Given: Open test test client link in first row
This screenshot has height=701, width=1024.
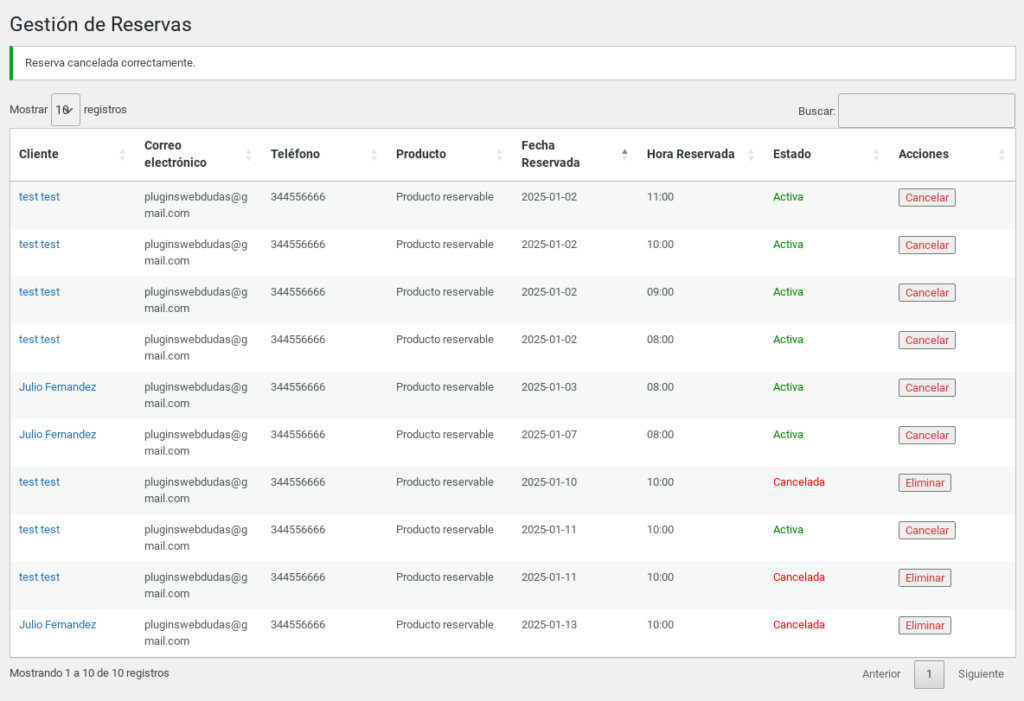Looking at the screenshot, I should click(39, 197).
